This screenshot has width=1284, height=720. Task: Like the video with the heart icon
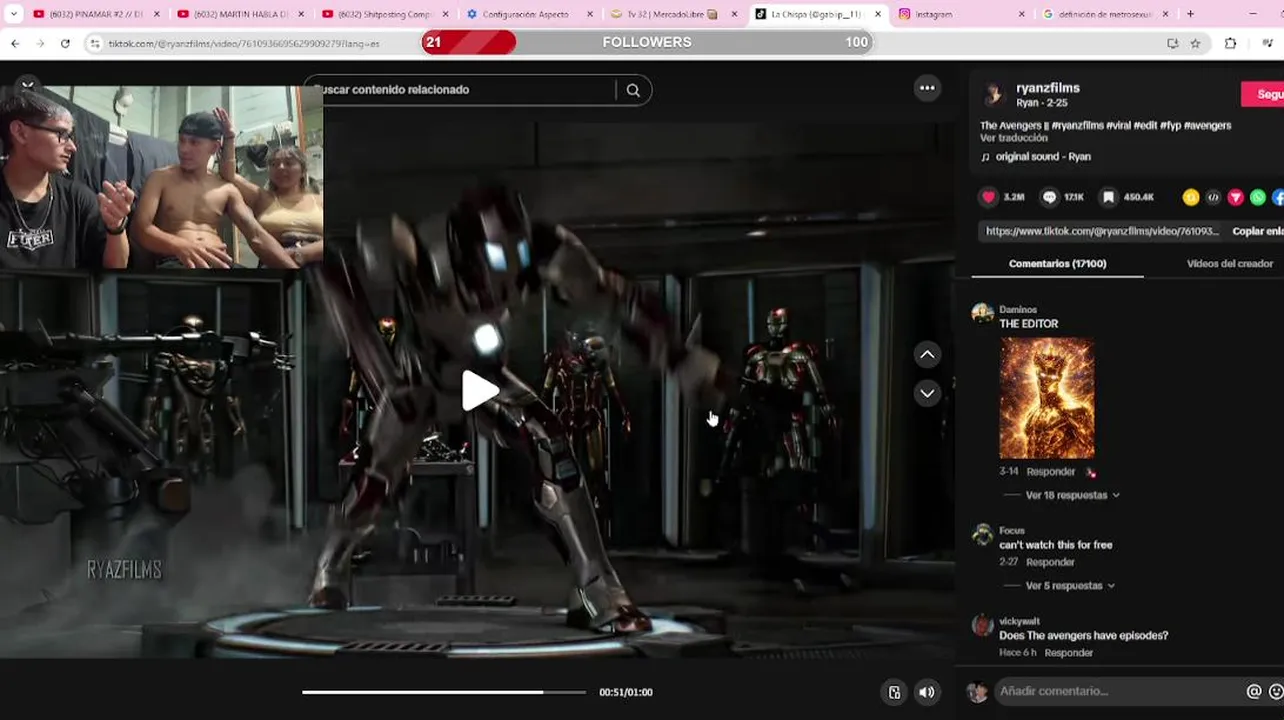(989, 197)
